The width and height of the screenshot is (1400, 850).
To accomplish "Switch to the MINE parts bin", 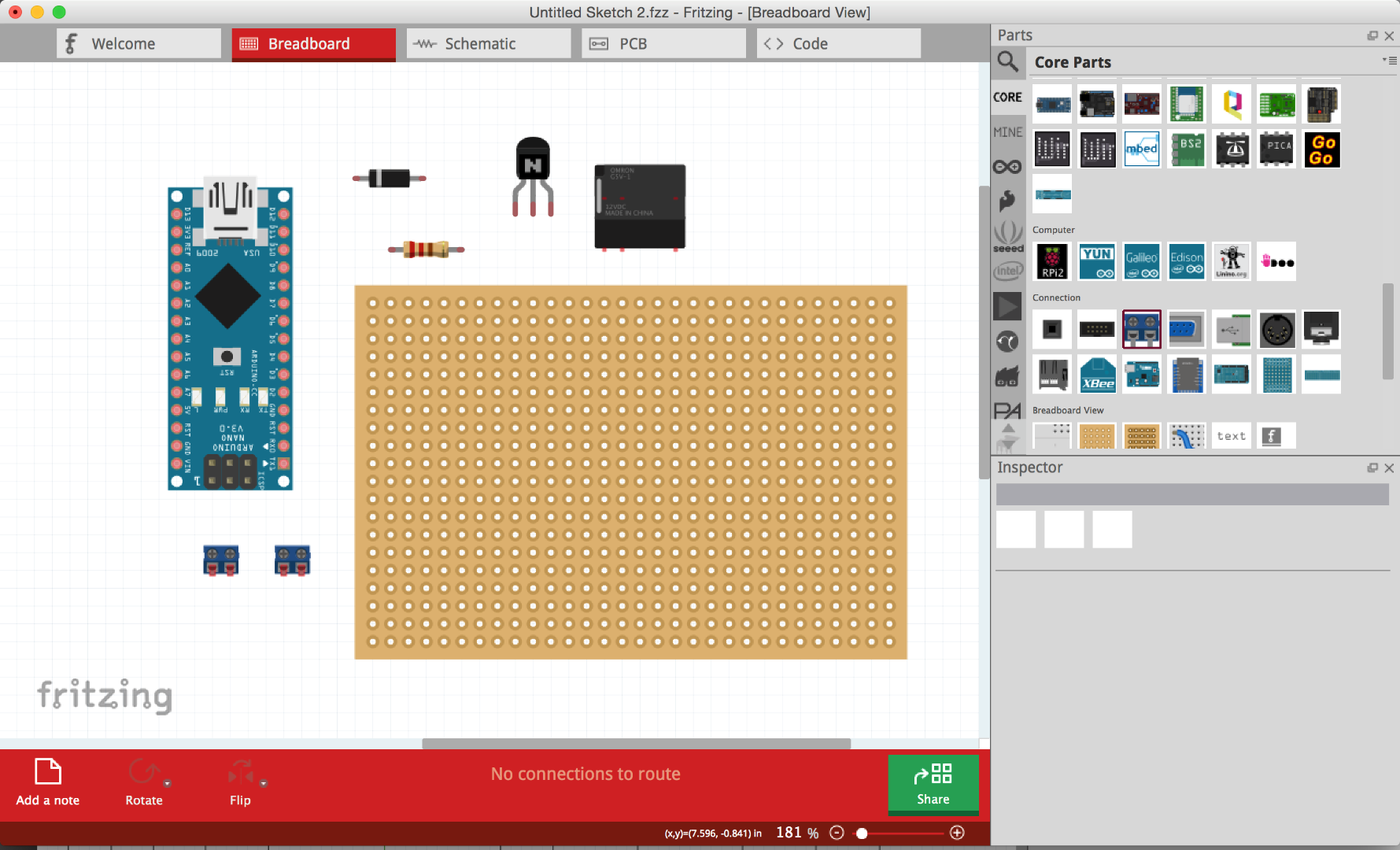I will pos(1008,131).
